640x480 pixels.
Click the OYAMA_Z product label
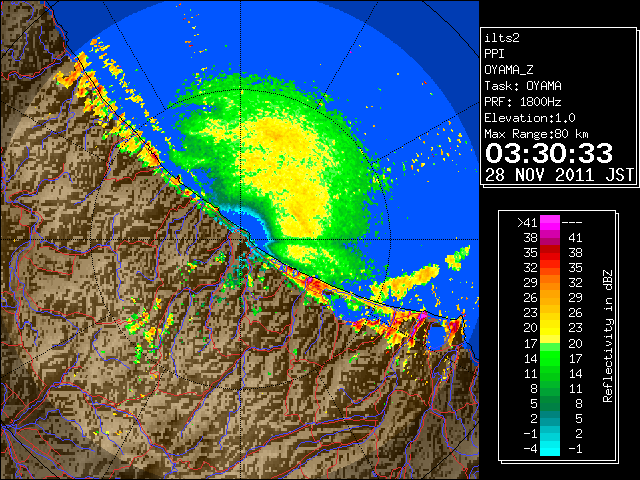(509, 70)
